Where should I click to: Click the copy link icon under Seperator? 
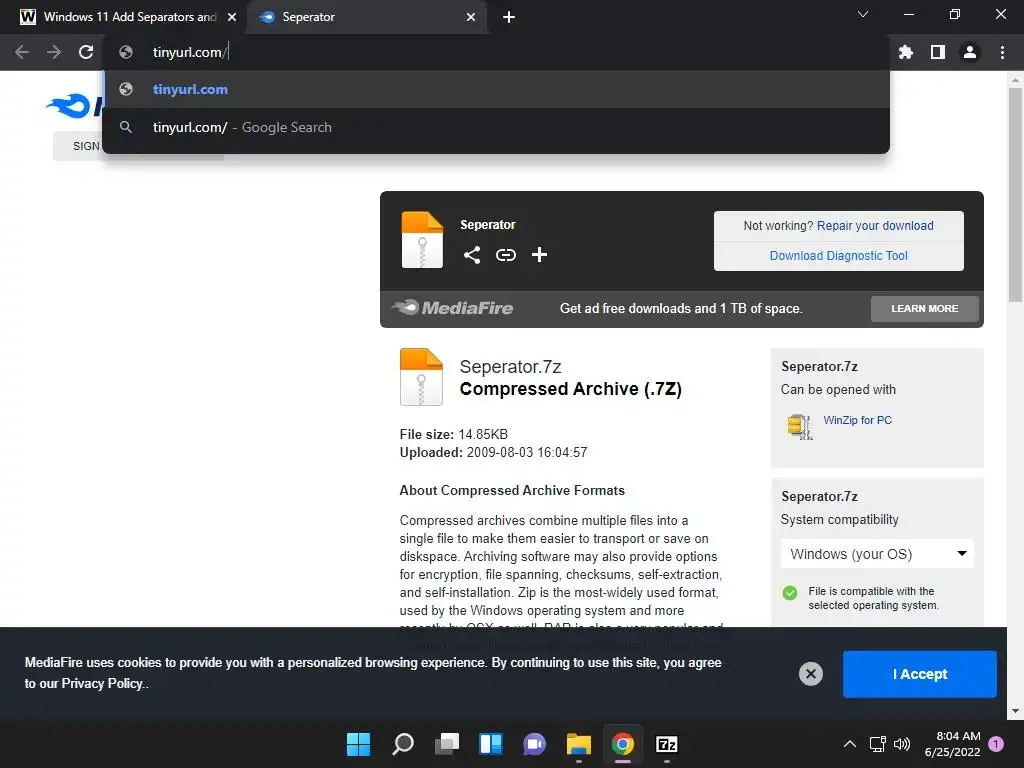click(505, 255)
